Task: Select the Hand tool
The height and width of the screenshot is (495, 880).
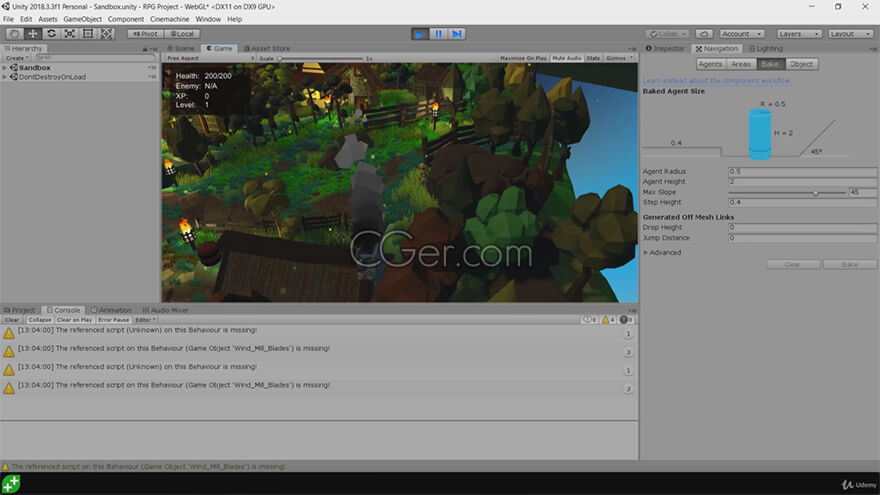Action: 15,34
